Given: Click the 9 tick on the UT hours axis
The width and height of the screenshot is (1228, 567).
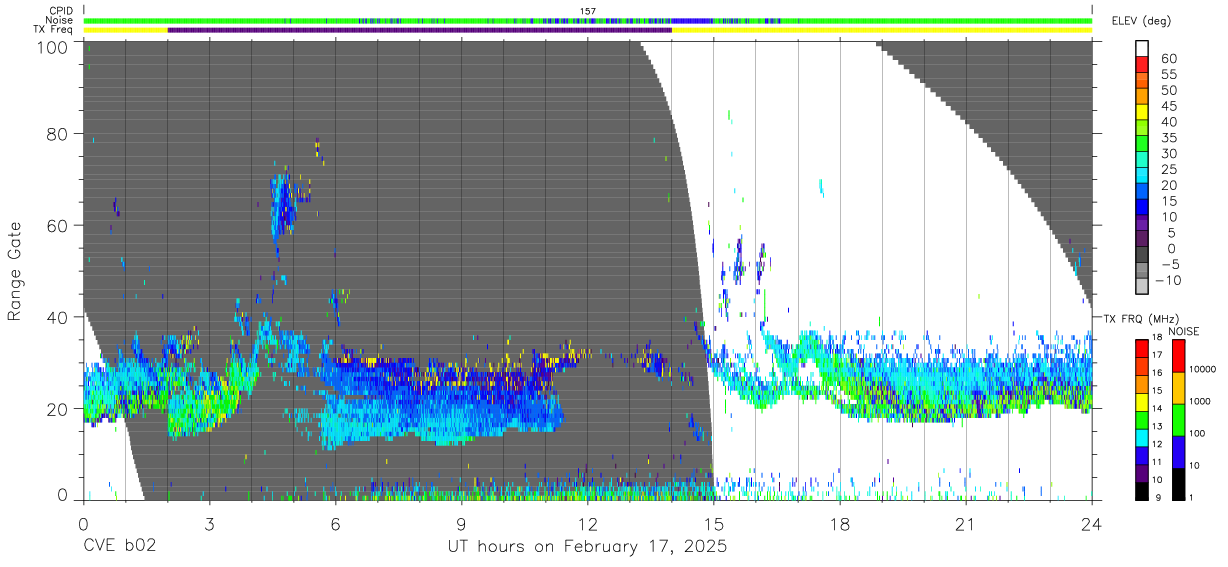Looking at the screenshot, I should click(x=461, y=524).
